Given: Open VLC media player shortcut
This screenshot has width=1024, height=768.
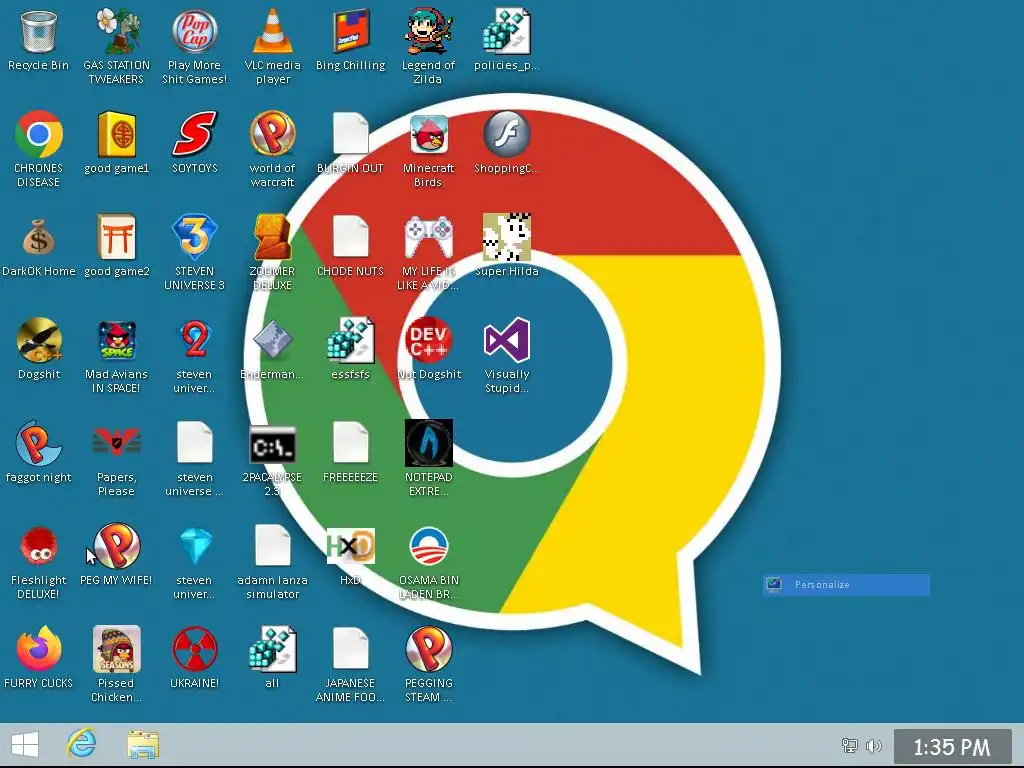Looking at the screenshot, I should 272,31.
